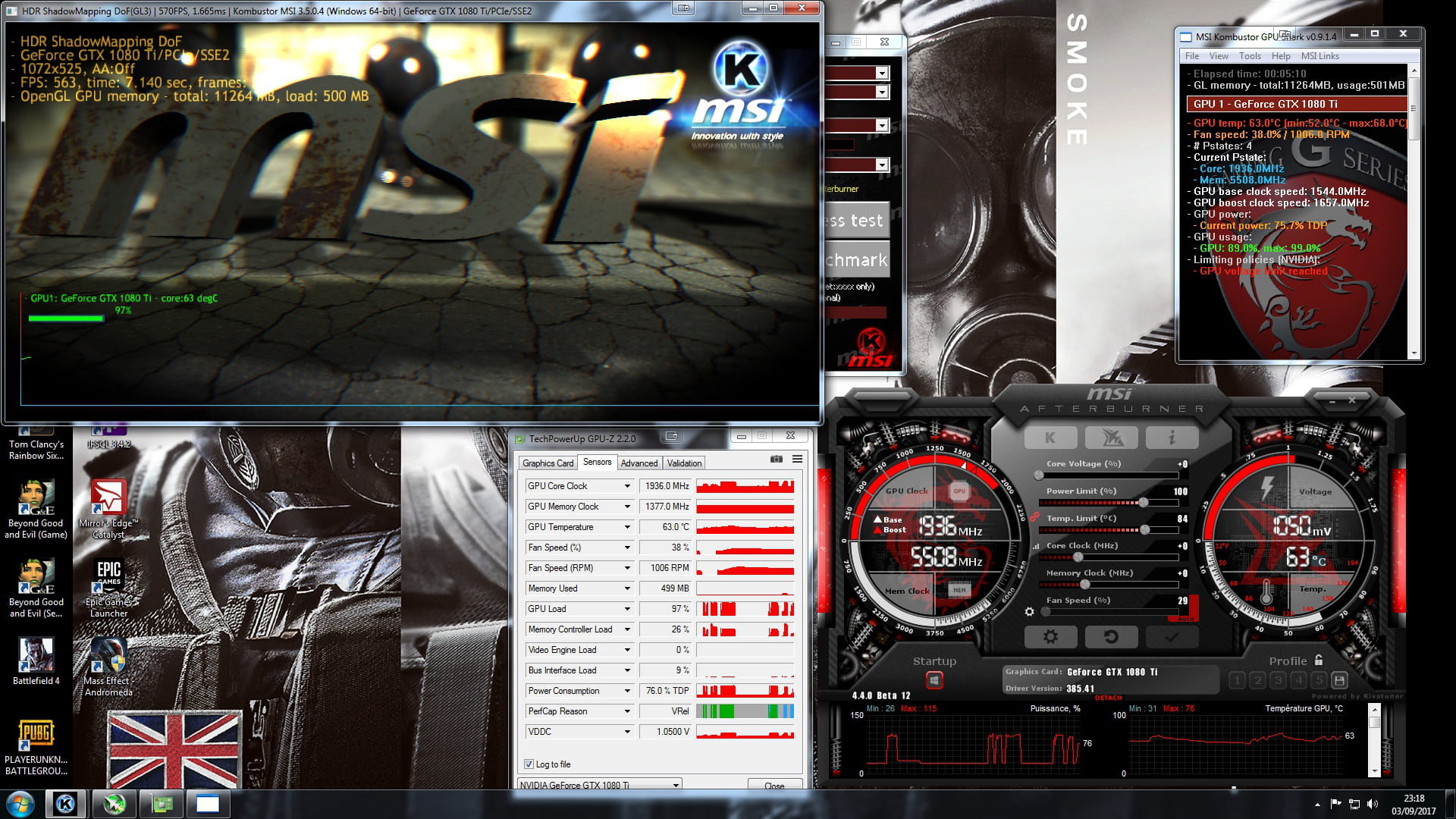Image resolution: width=1456 pixels, height=819 pixels.
Task: Open the Core Clock curve editor bars icon
Action: pos(1036,546)
